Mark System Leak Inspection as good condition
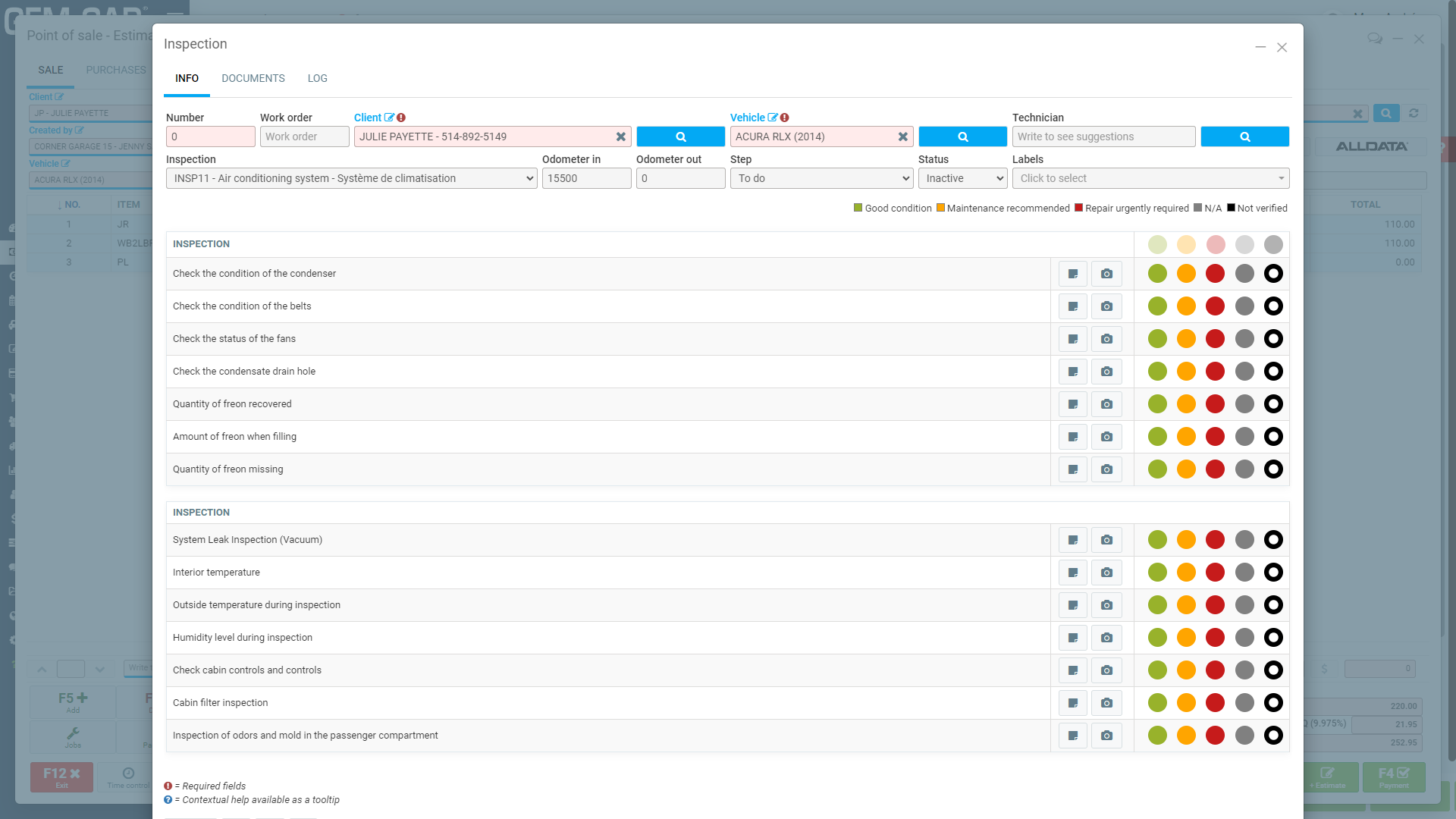 1157,540
